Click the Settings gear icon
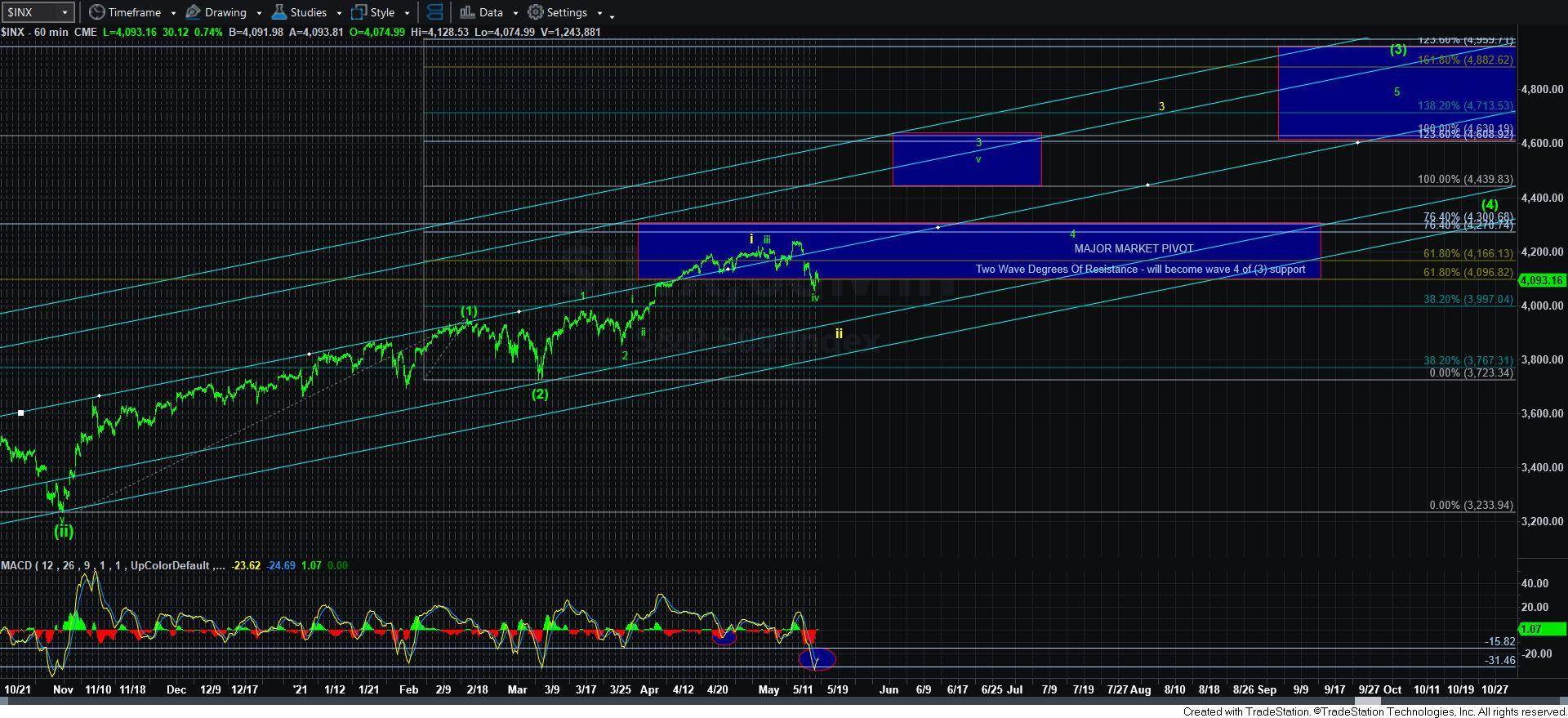Screen dimensions: 1568x718 [x=535, y=12]
